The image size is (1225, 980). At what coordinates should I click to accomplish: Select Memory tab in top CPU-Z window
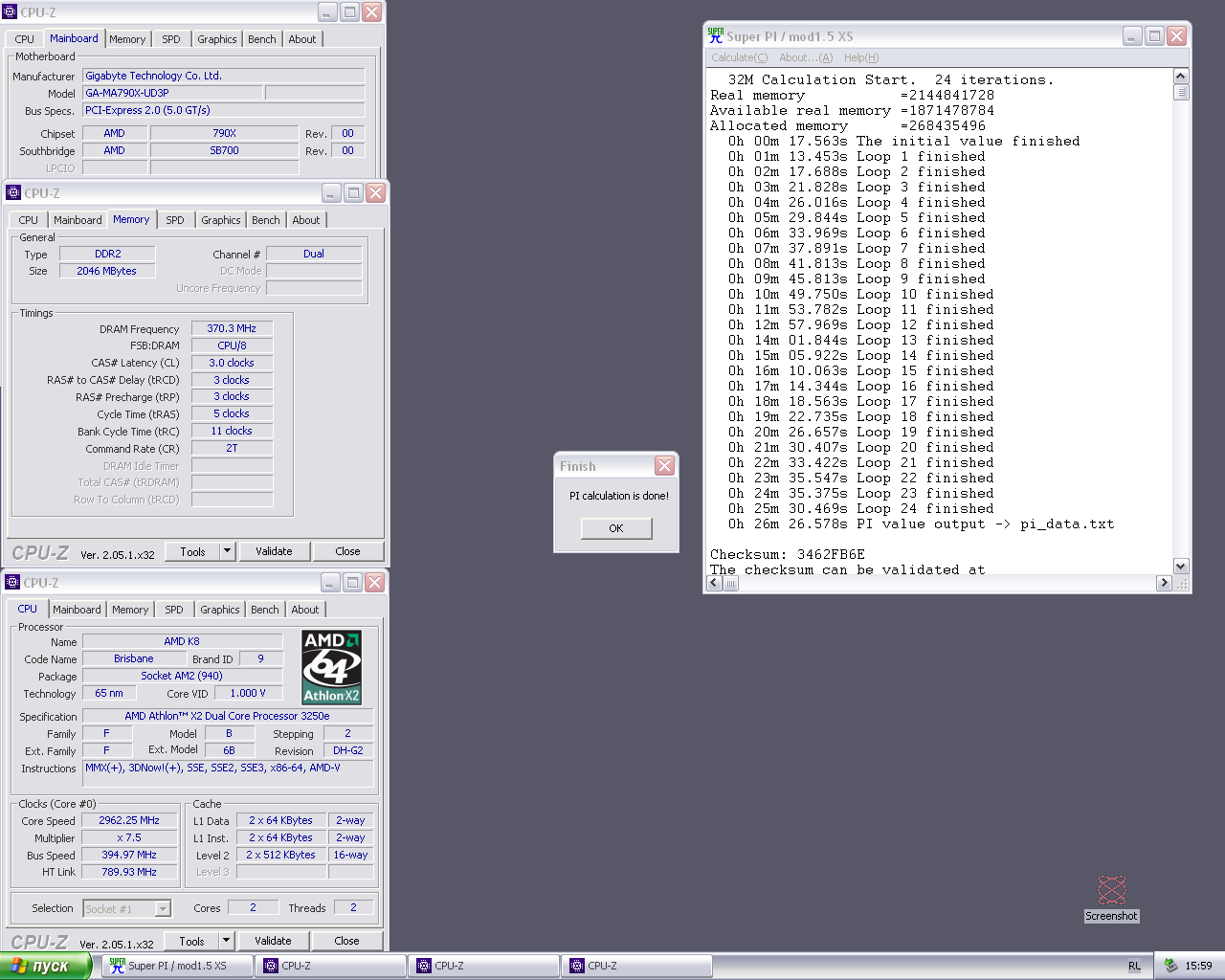[127, 39]
